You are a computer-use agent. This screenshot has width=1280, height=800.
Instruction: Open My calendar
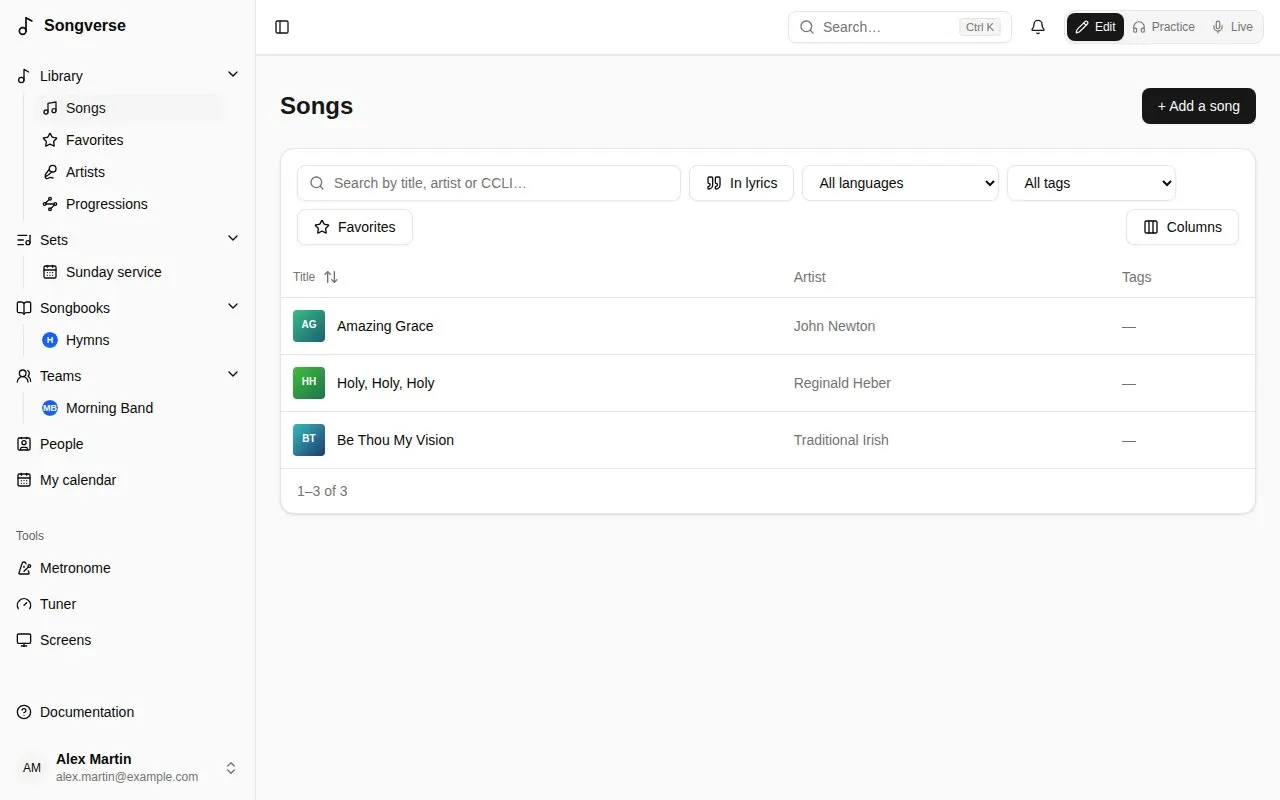[128, 480]
